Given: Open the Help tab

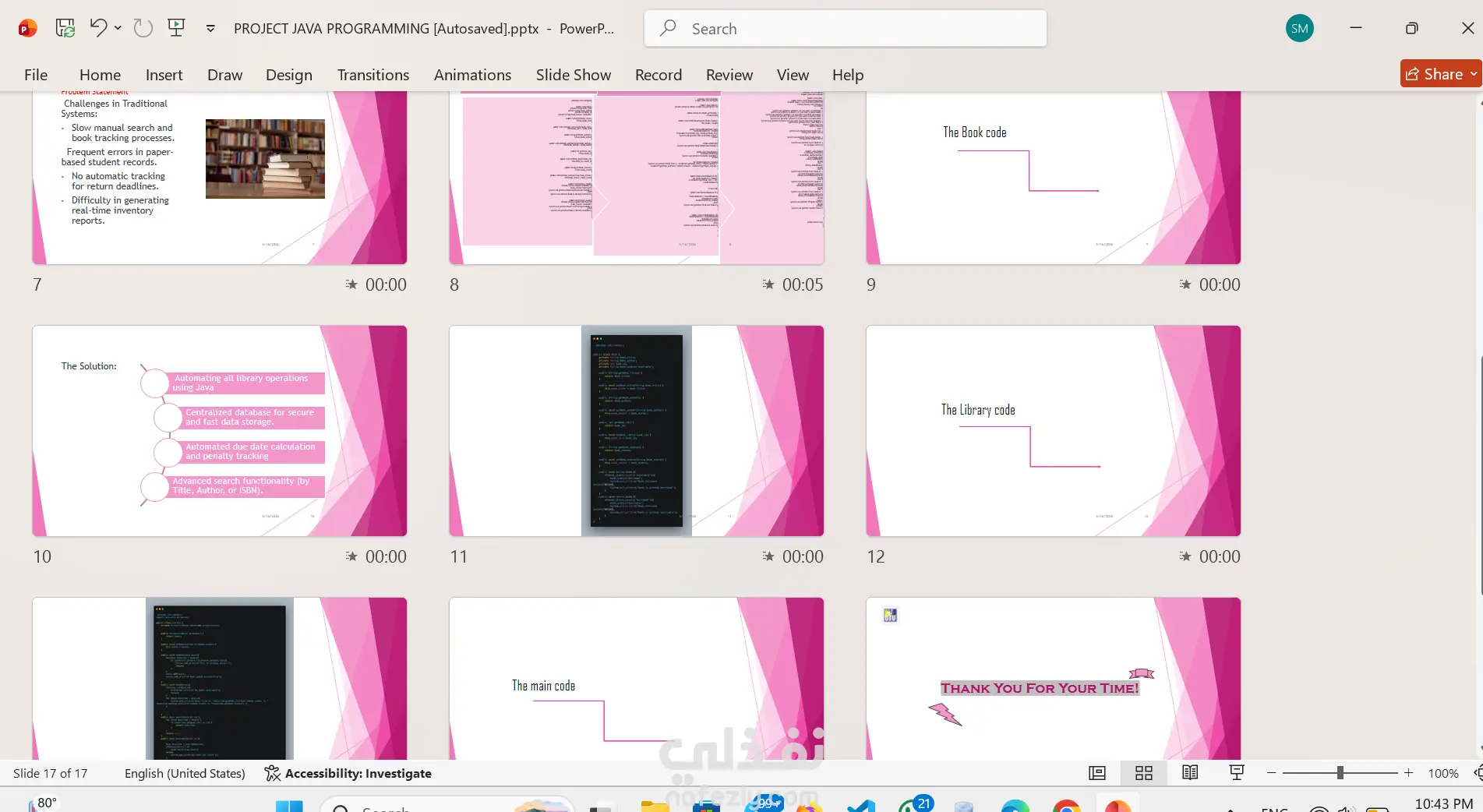Looking at the screenshot, I should 848,75.
